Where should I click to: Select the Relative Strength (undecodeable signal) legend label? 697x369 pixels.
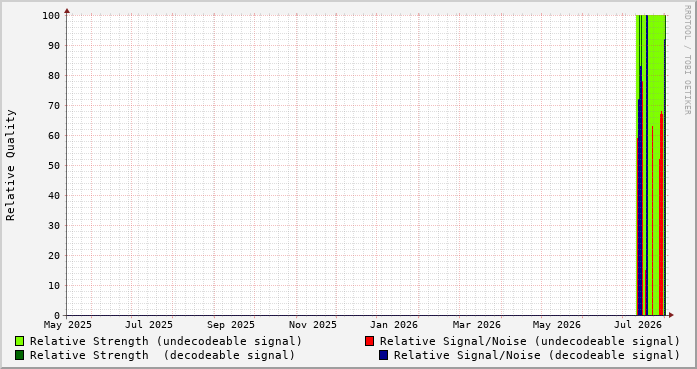166,341
